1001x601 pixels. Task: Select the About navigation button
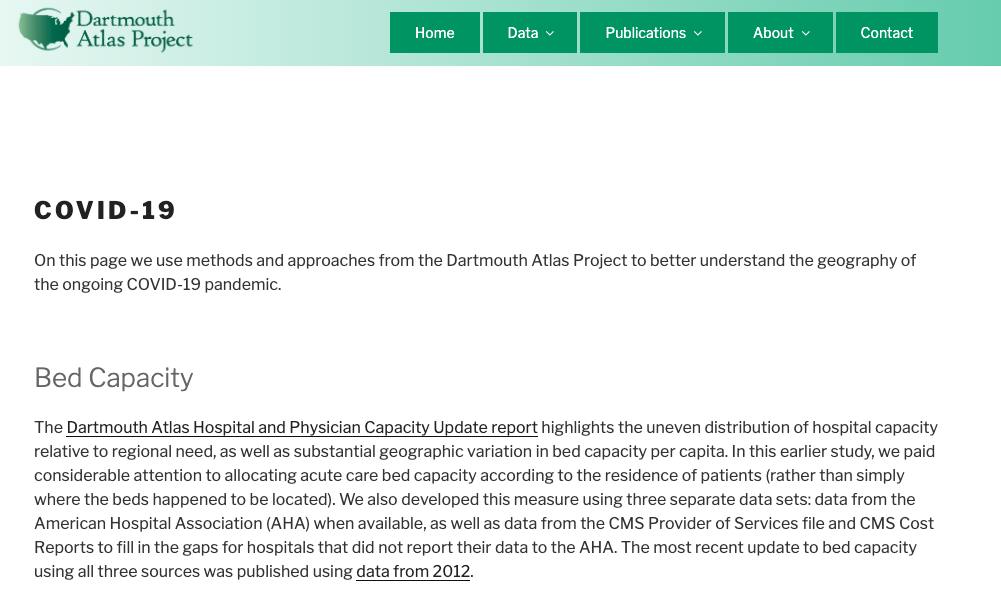tap(780, 33)
